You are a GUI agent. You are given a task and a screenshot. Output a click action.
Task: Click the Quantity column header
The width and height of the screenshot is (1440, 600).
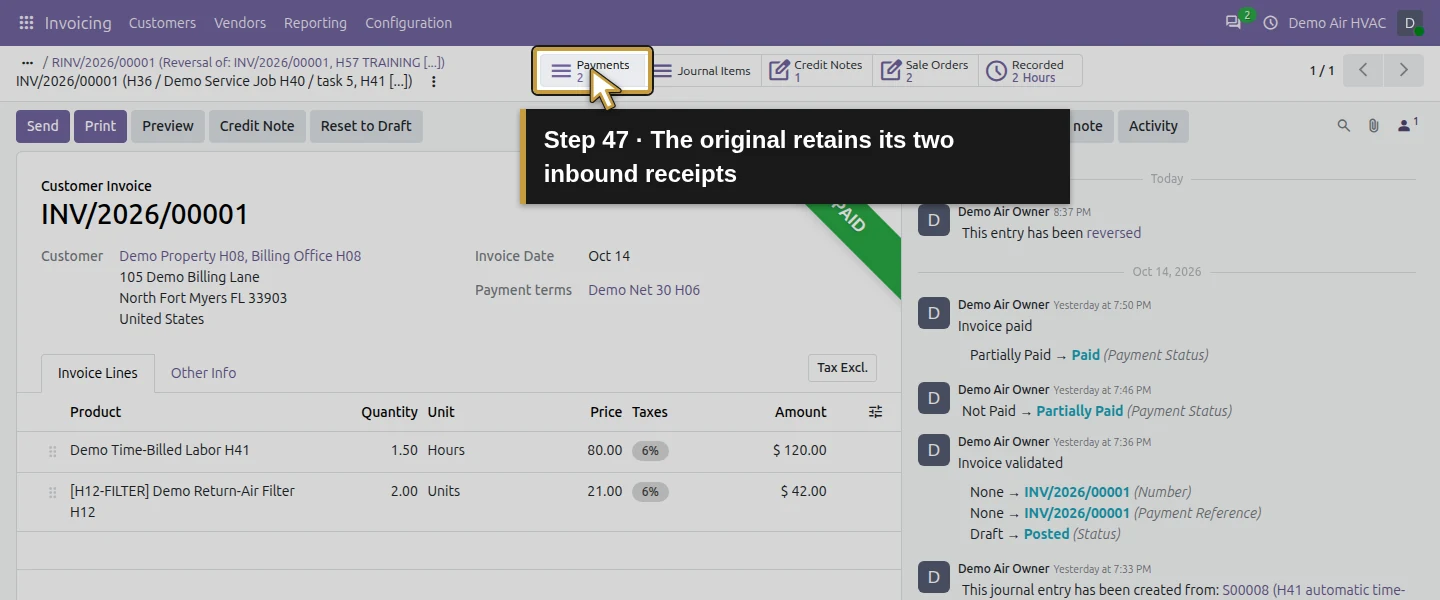[x=389, y=412]
